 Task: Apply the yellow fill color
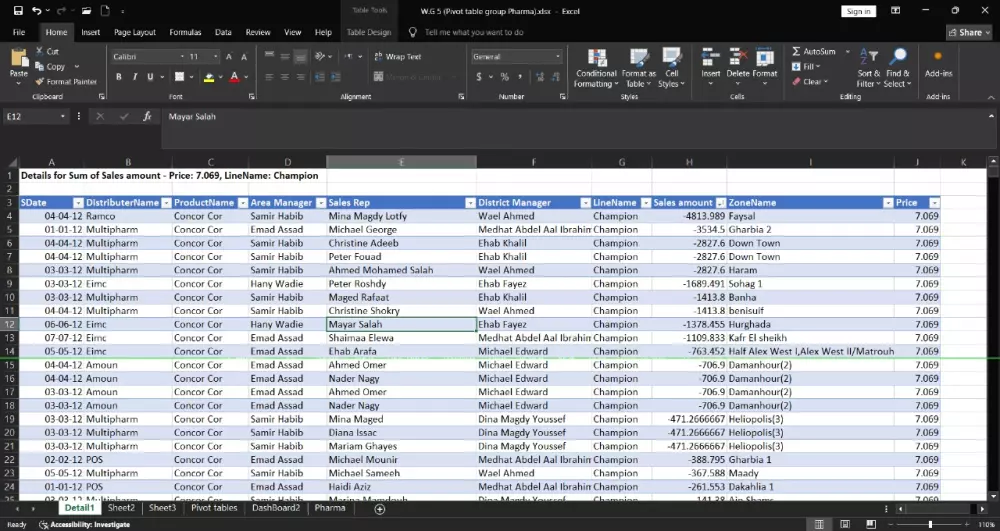point(209,77)
